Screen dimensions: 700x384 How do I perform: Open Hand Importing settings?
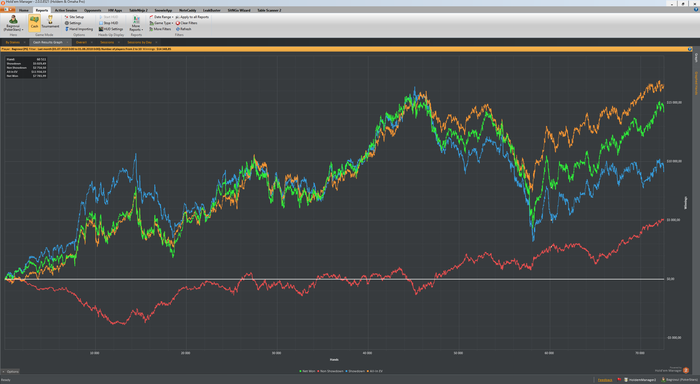coord(79,29)
